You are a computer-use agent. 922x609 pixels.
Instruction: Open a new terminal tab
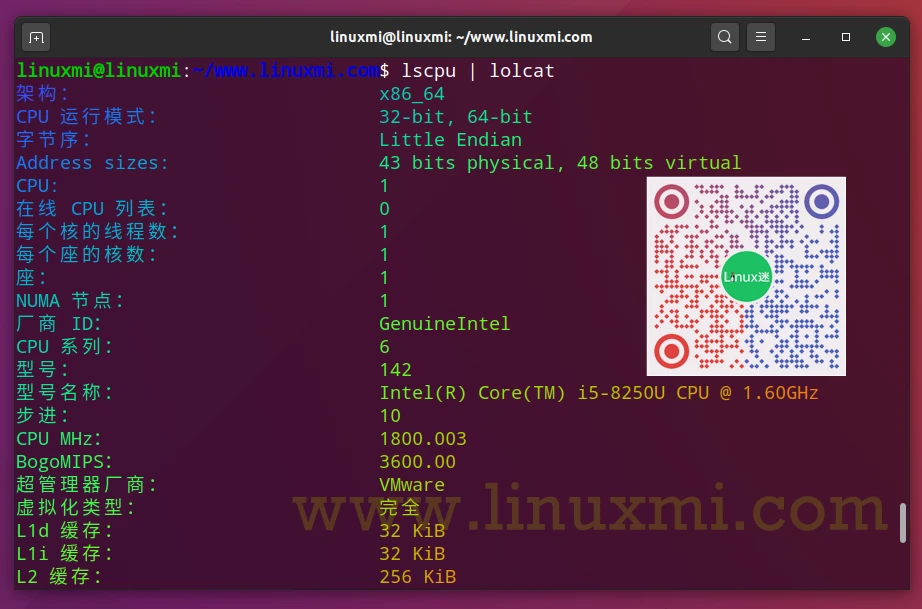tap(36, 38)
